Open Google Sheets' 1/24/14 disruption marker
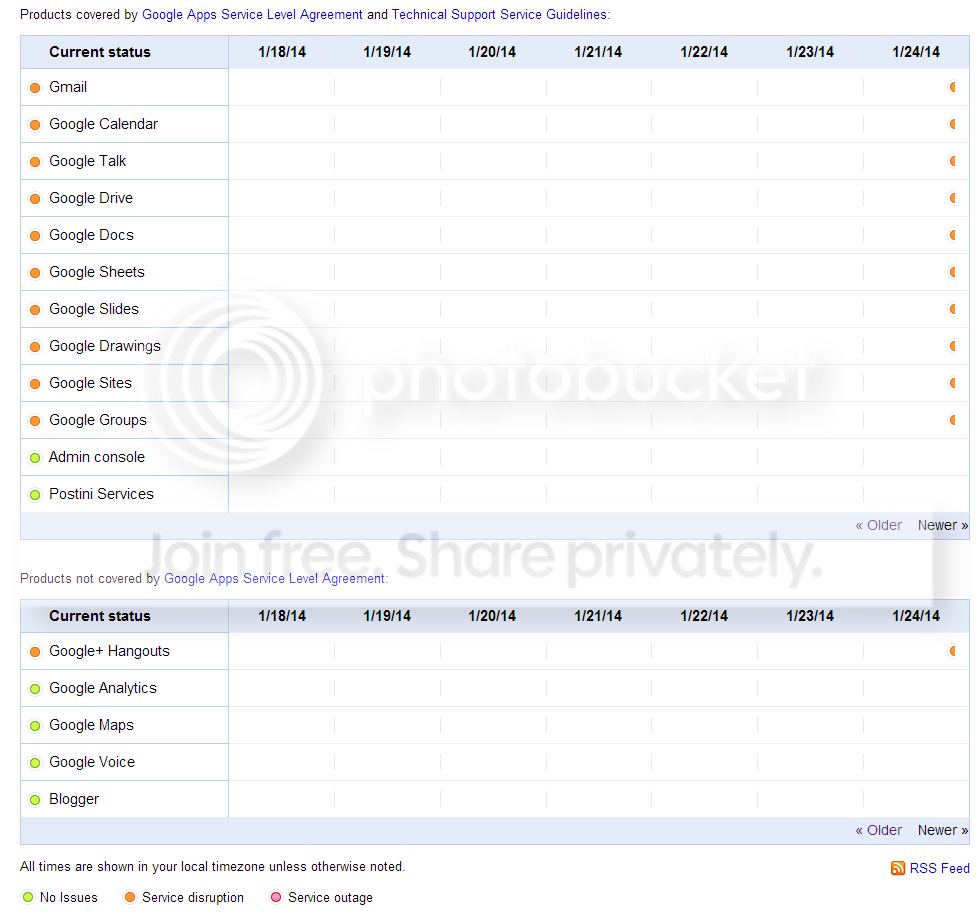Screen dimensions: 980x919 coord(952,272)
